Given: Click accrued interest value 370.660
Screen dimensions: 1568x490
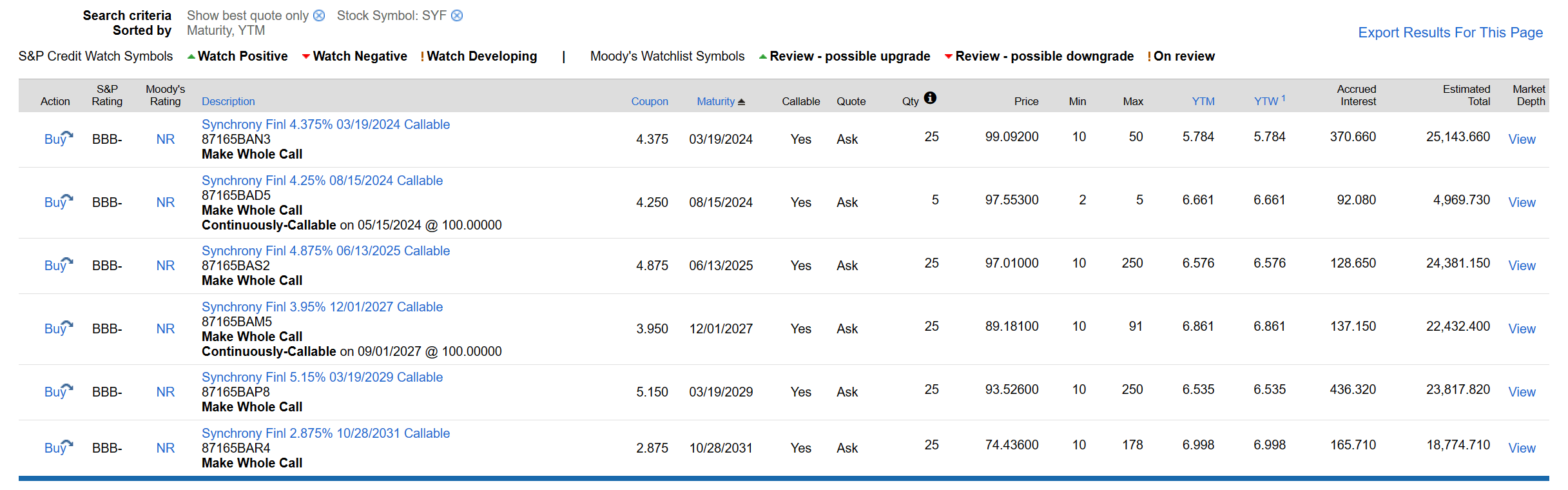Looking at the screenshot, I should [x=1353, y=137].
